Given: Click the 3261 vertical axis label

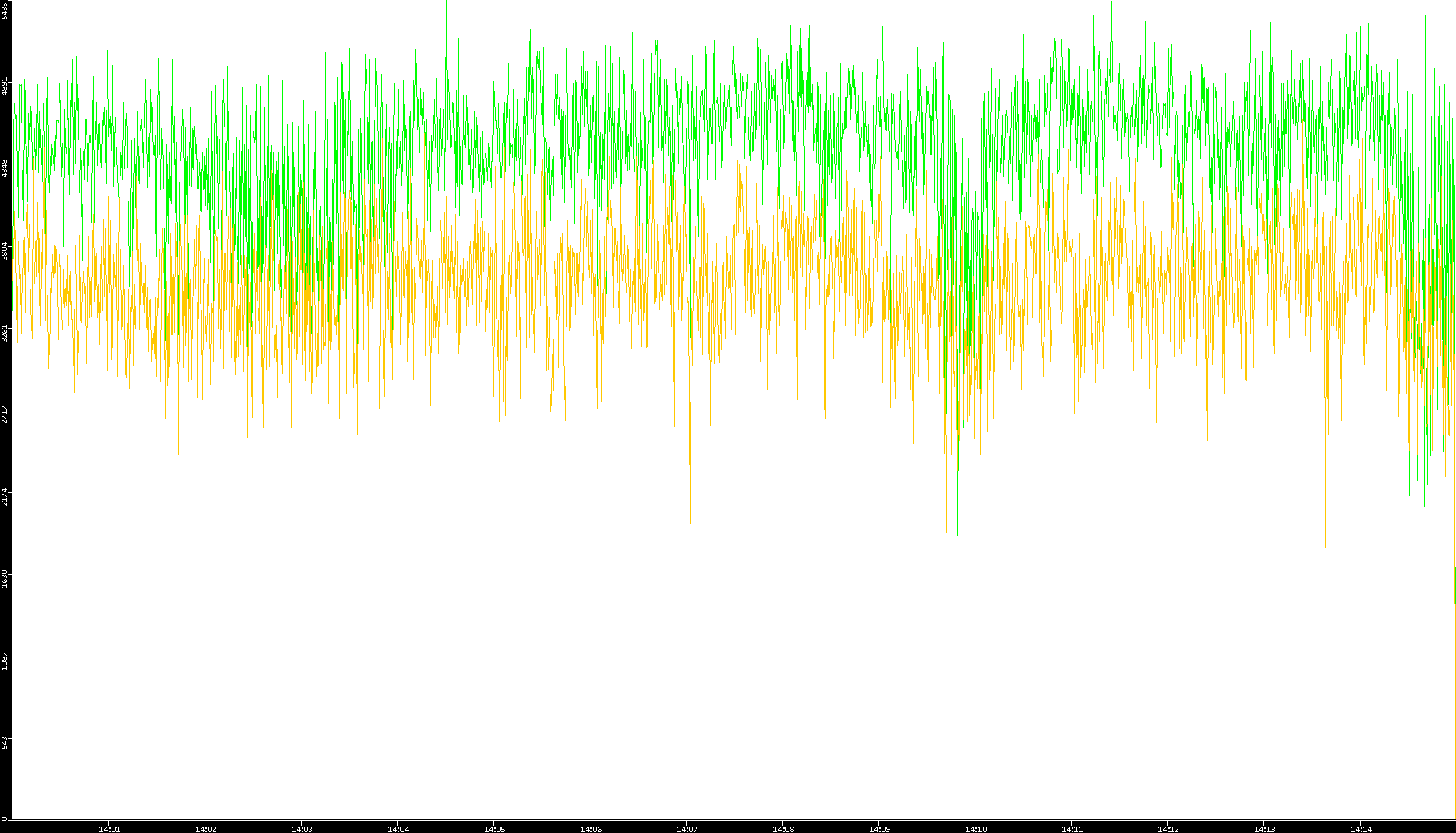Looking at the screenshot, I should pos(6,332).
